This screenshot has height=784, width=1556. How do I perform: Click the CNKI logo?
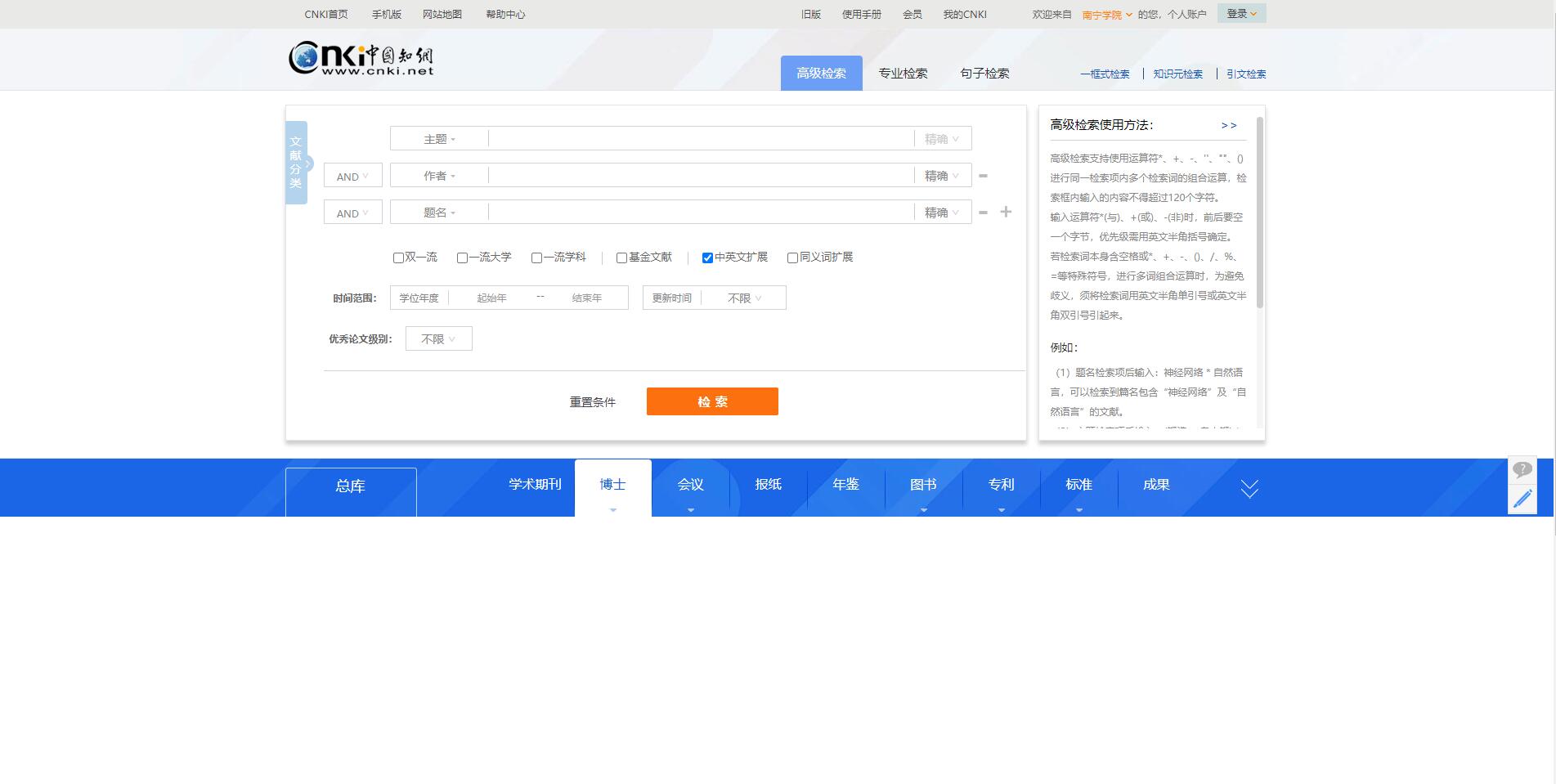coord(361,58)
